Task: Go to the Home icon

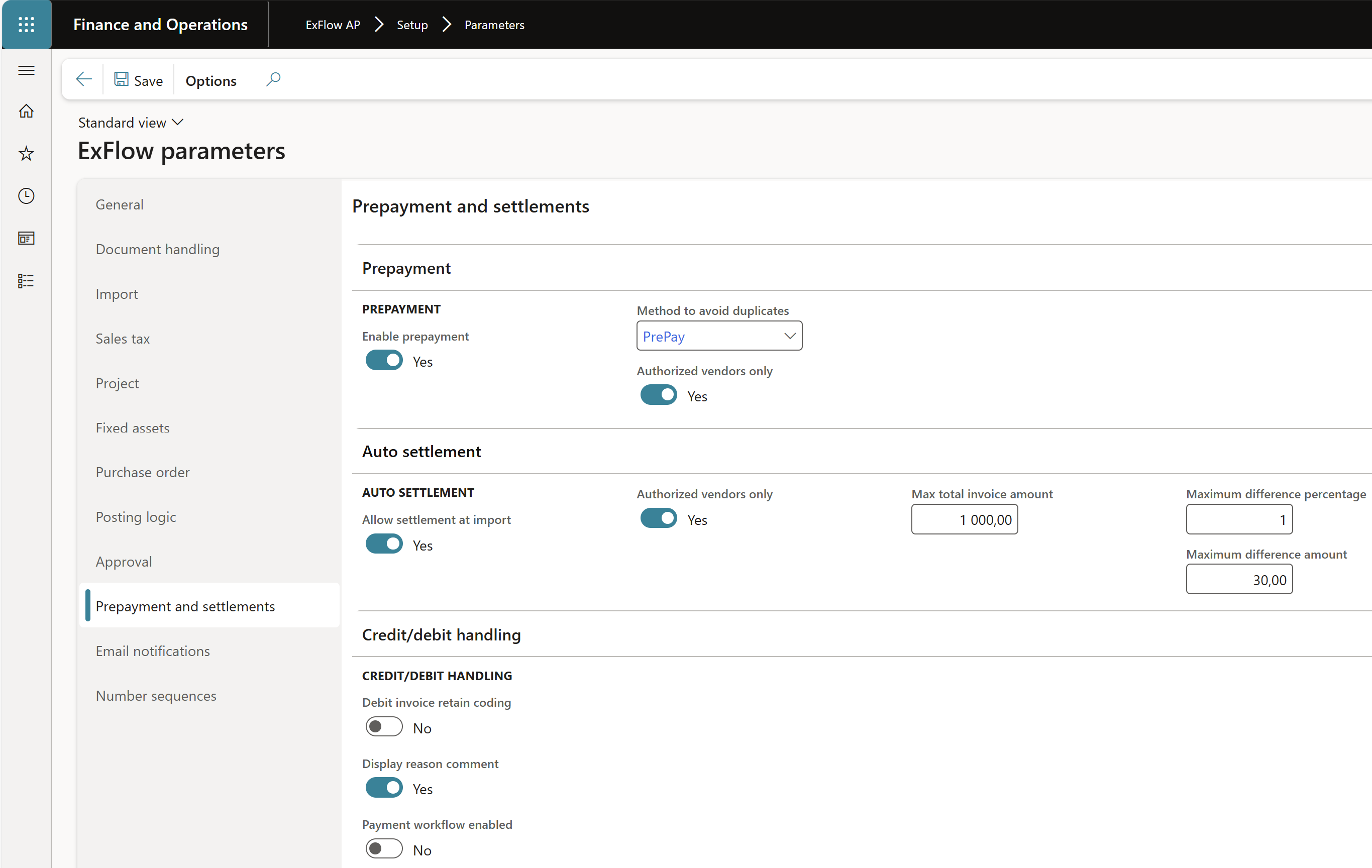Action: tap(26, 111)
